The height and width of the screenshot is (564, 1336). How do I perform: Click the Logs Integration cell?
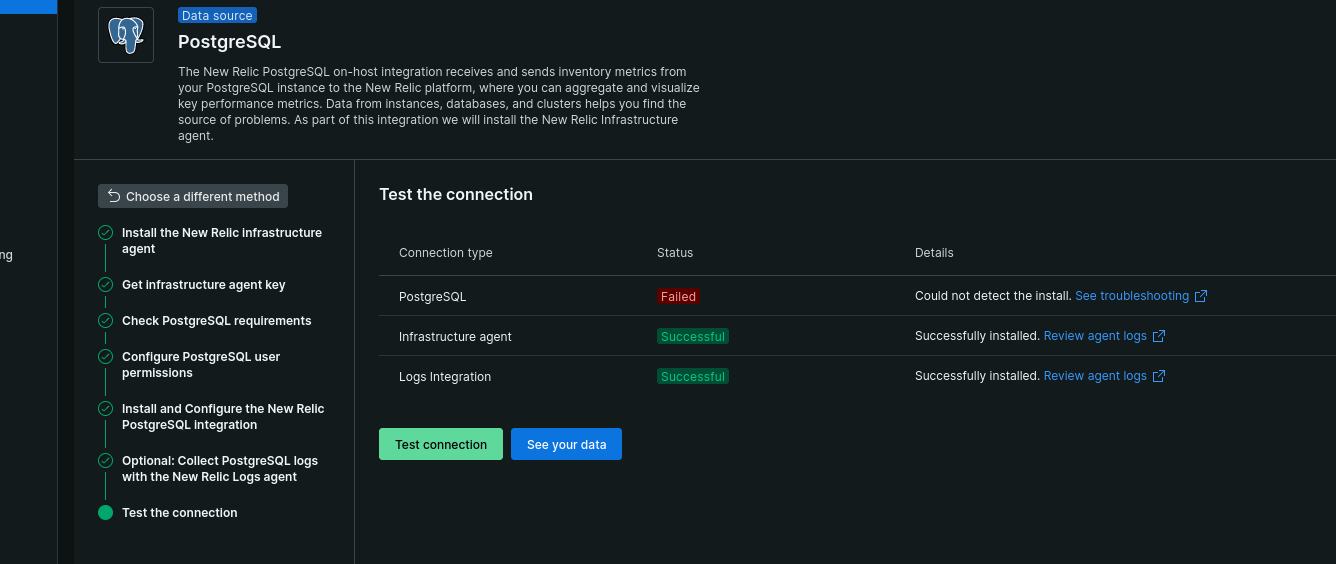[445, 377]
